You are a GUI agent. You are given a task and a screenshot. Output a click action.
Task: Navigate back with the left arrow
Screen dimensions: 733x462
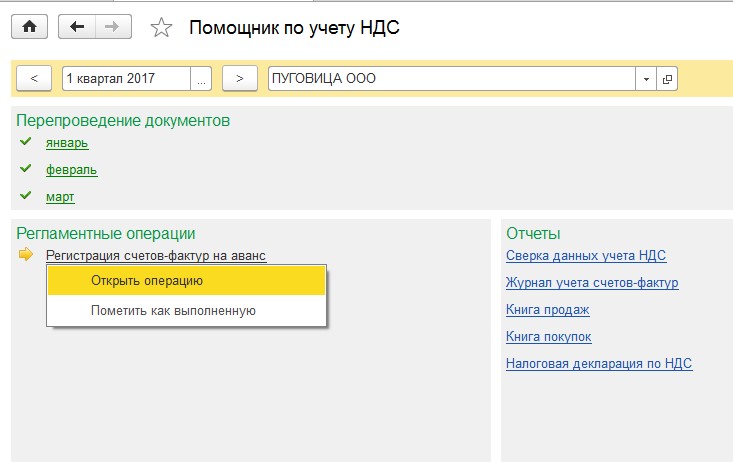[77, 27]
